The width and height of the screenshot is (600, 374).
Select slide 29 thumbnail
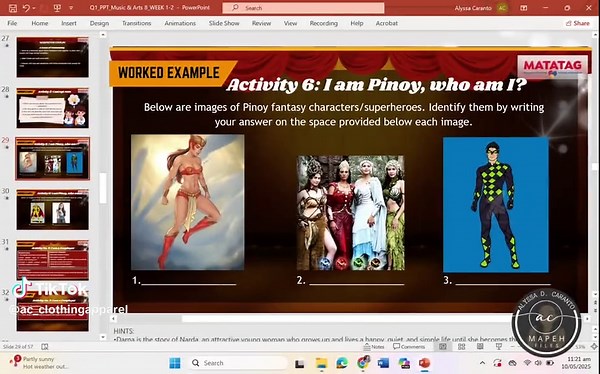52,158
